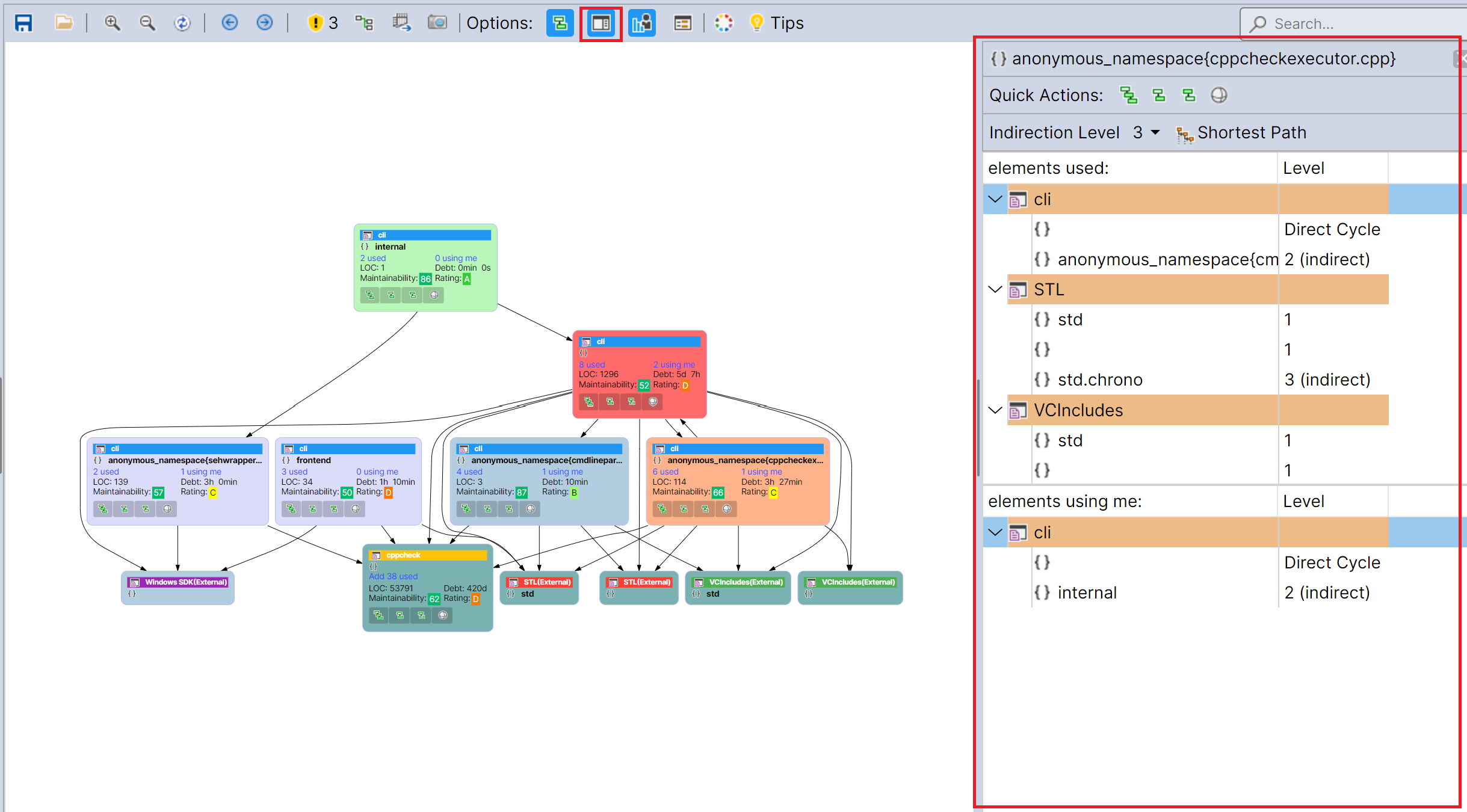Take a snapshot with the camera icon

coord(437,23)
